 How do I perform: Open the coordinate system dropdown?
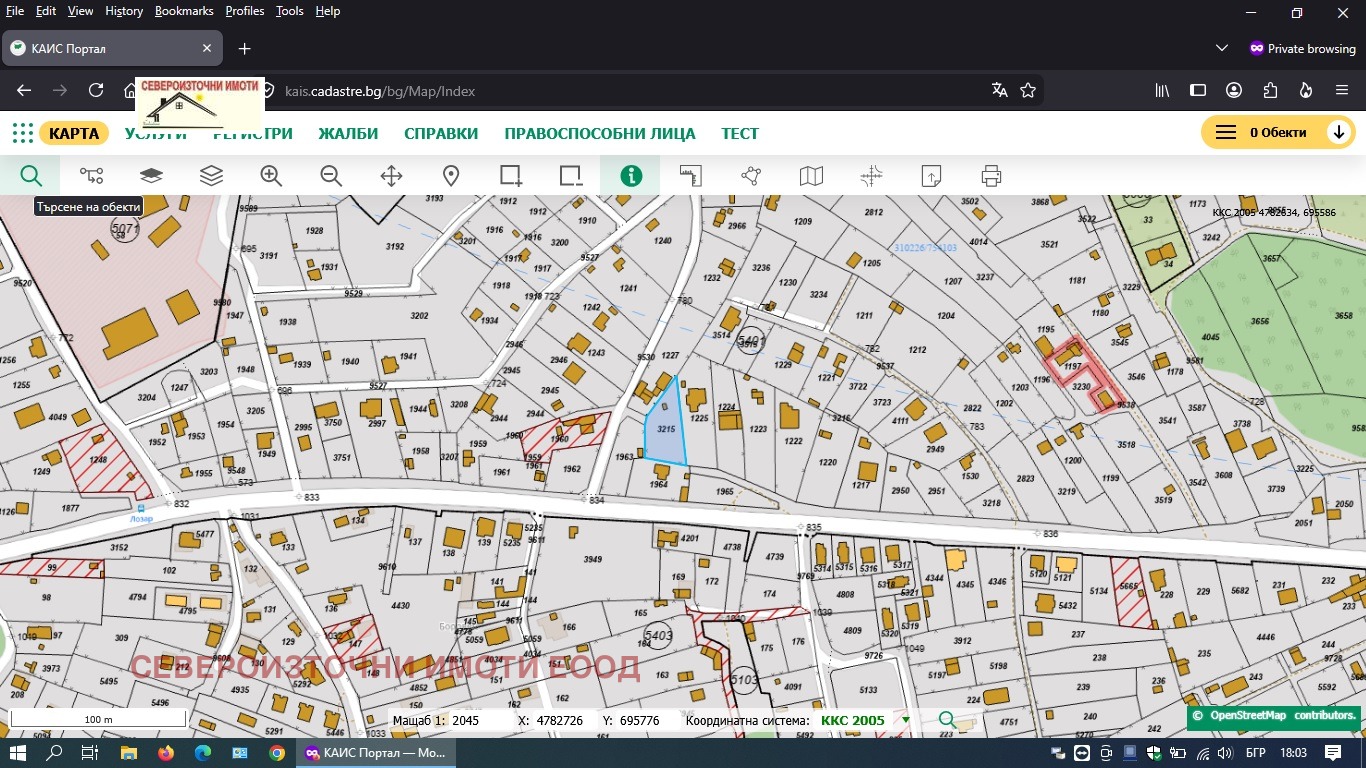[x=906, y=720]
